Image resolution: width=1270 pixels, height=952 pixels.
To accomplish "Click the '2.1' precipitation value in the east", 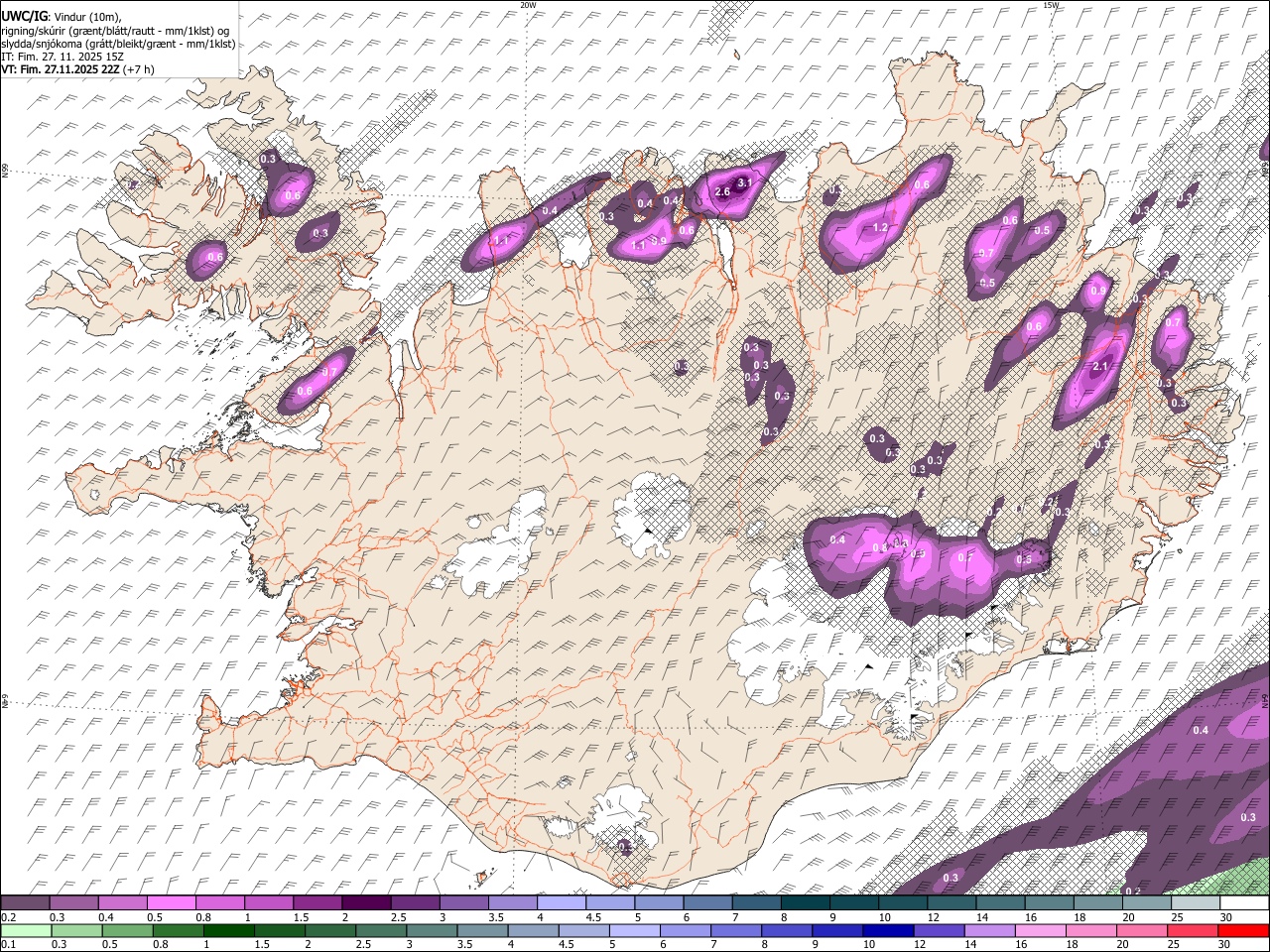I will click(1099, 367).
